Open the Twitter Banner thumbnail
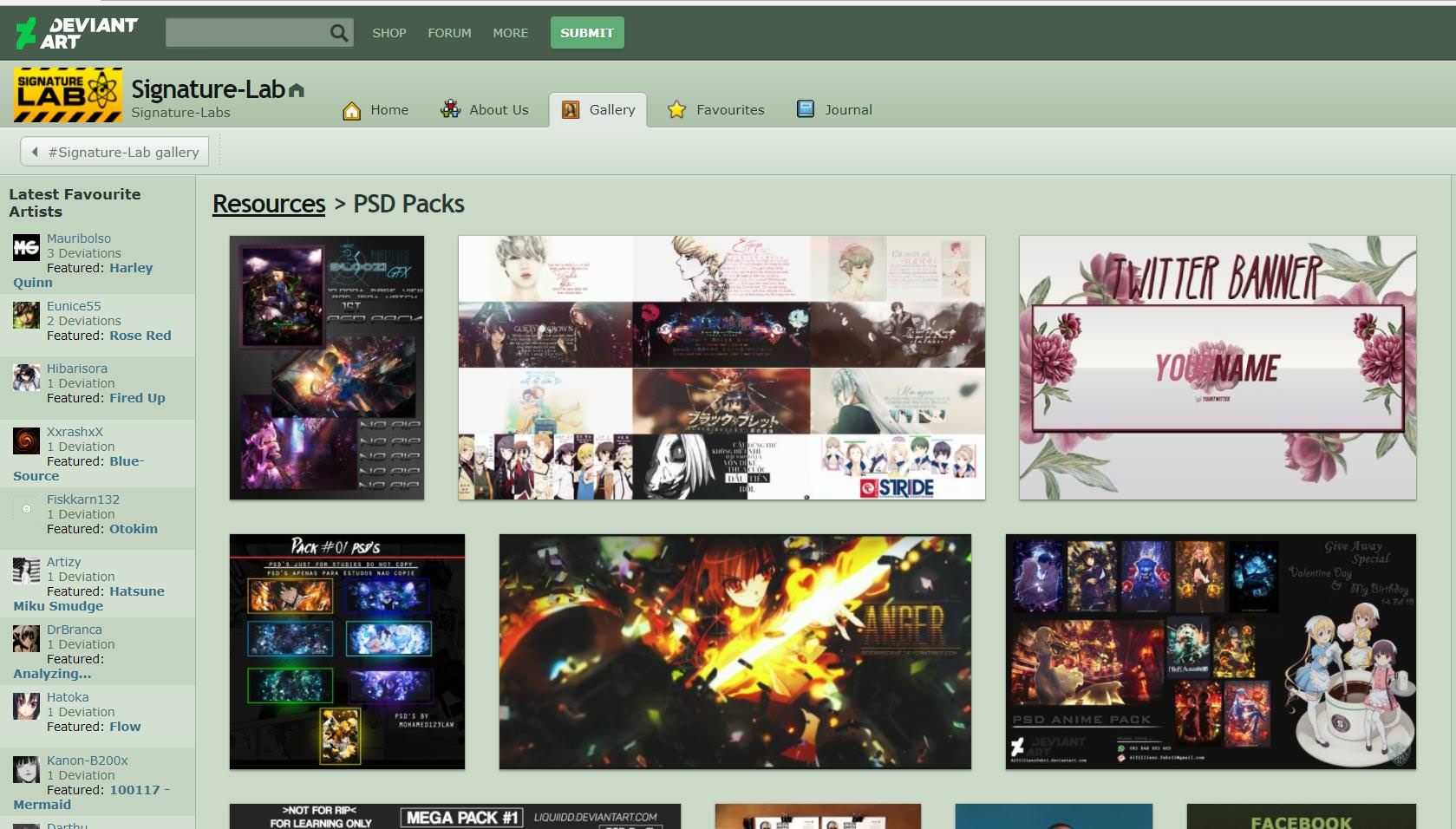Image resolution: width=1456 pixels, height=829 pixels. tap(1217, 368)
